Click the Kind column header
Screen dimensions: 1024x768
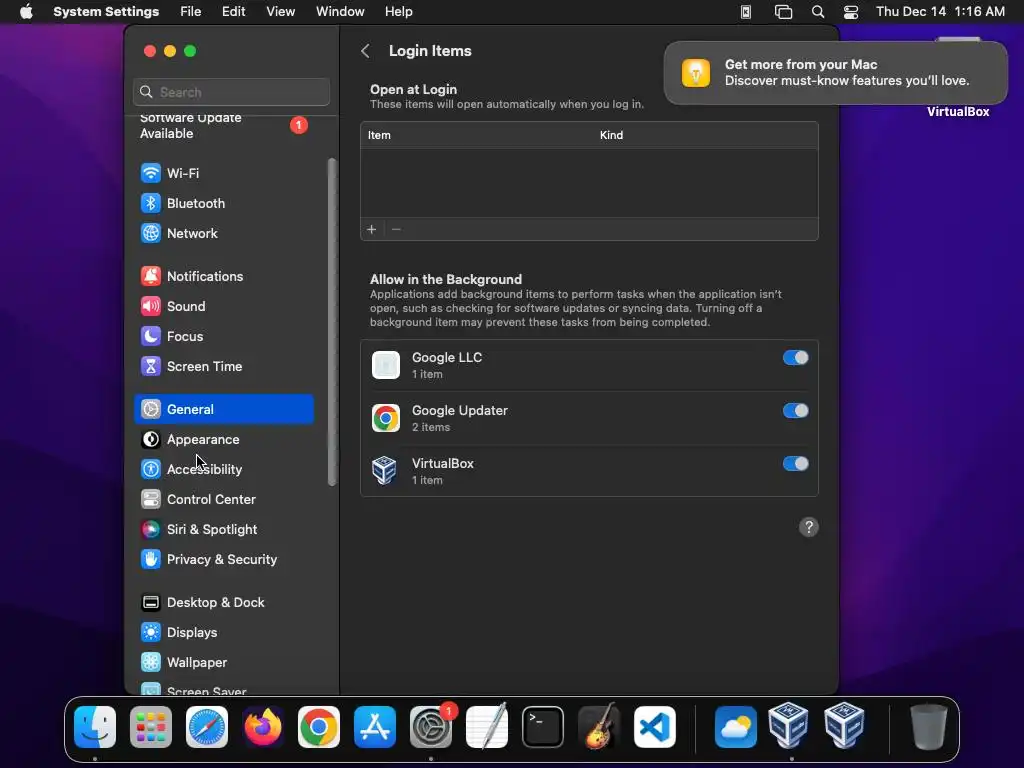[x=611, y=135]
